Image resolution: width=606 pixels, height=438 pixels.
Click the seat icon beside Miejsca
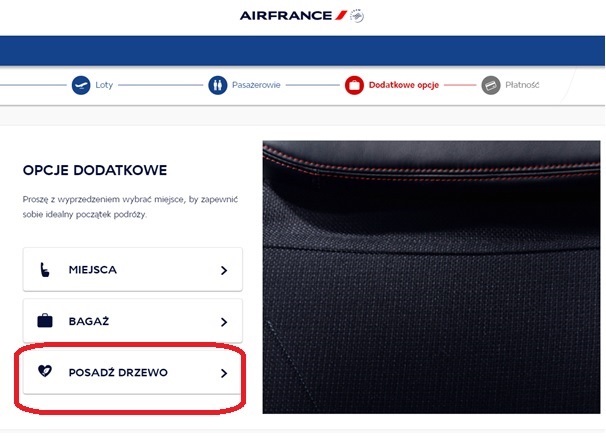pyautogui.click(x=45, y=270)
